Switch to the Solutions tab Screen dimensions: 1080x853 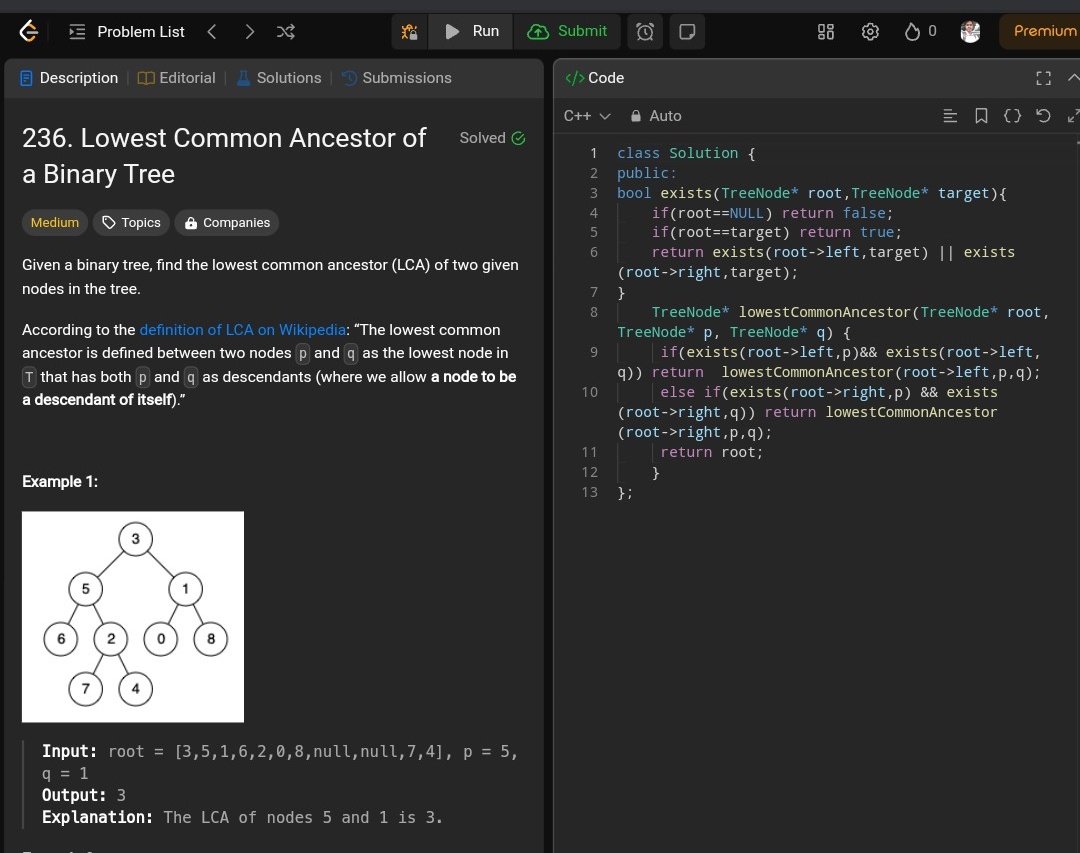tap(279, 78)
